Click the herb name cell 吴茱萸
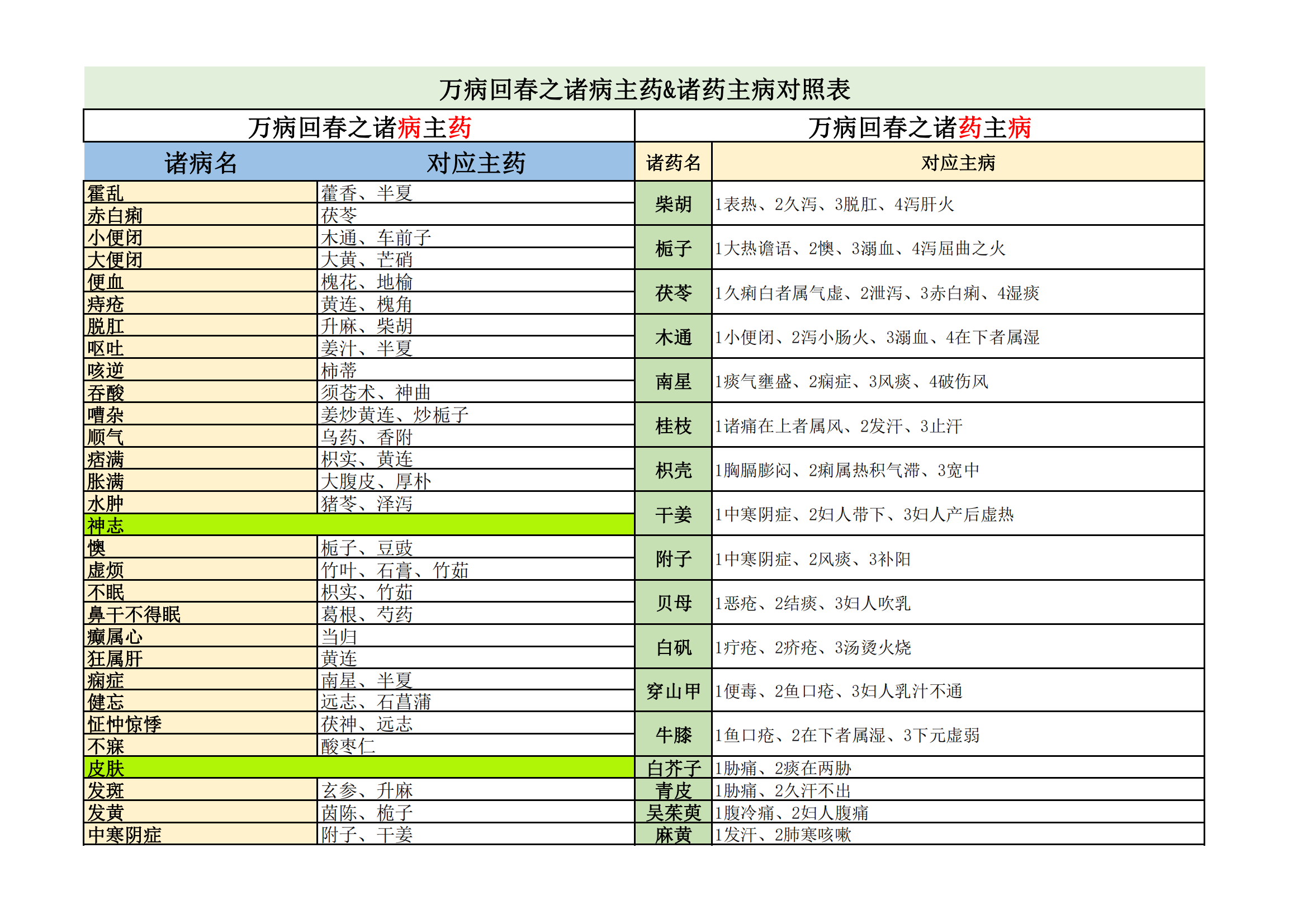 point(674,812)
